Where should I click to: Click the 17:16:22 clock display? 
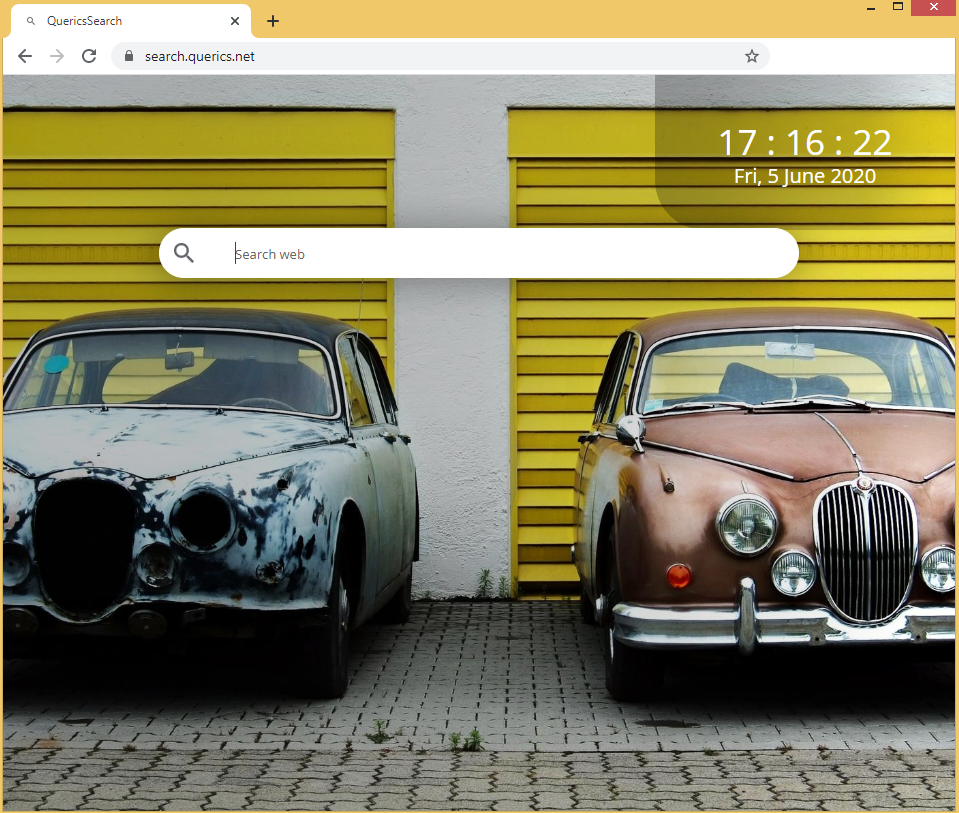[x=804, y=143]
